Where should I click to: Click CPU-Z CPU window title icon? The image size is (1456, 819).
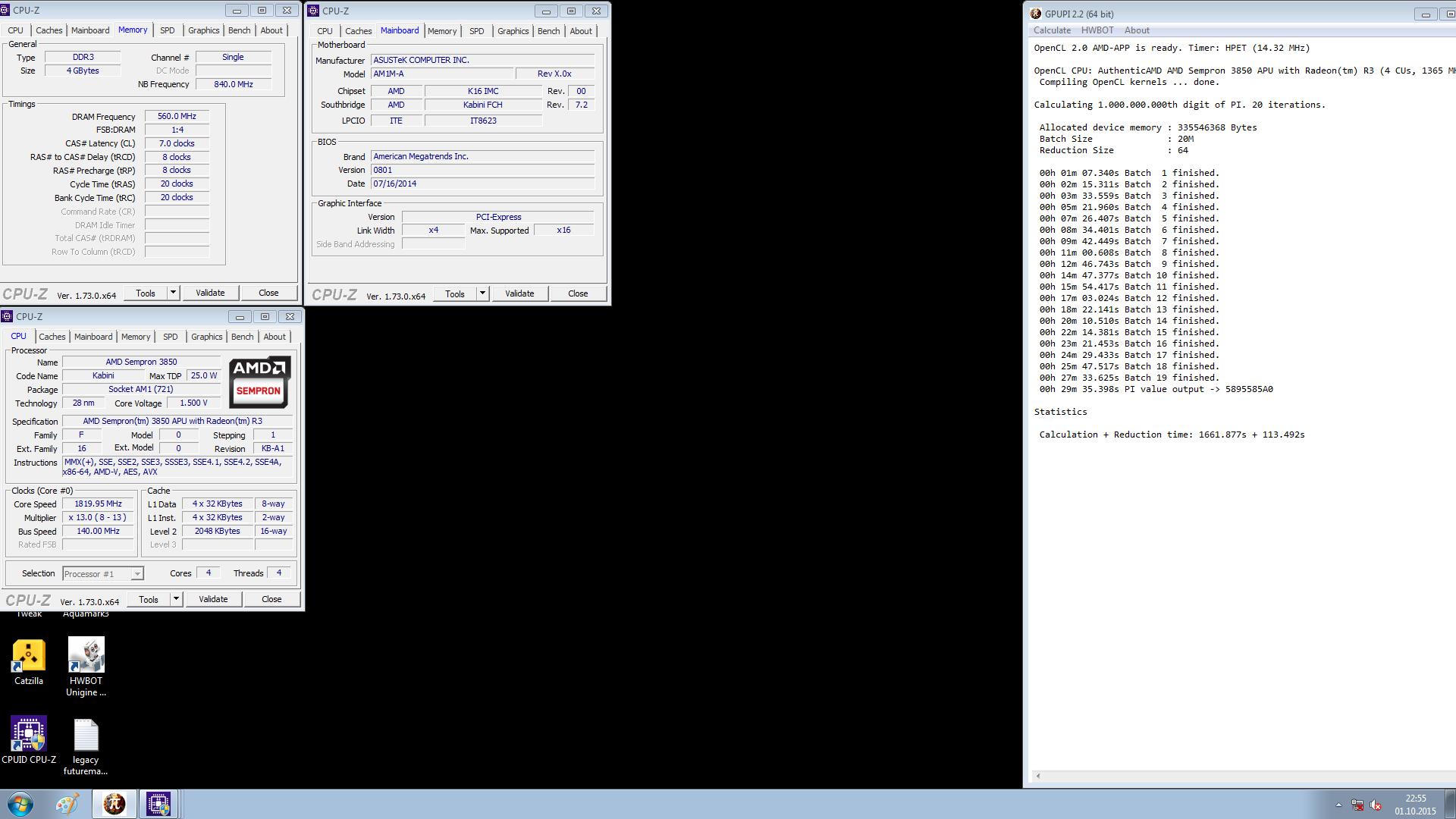[8, 316]
